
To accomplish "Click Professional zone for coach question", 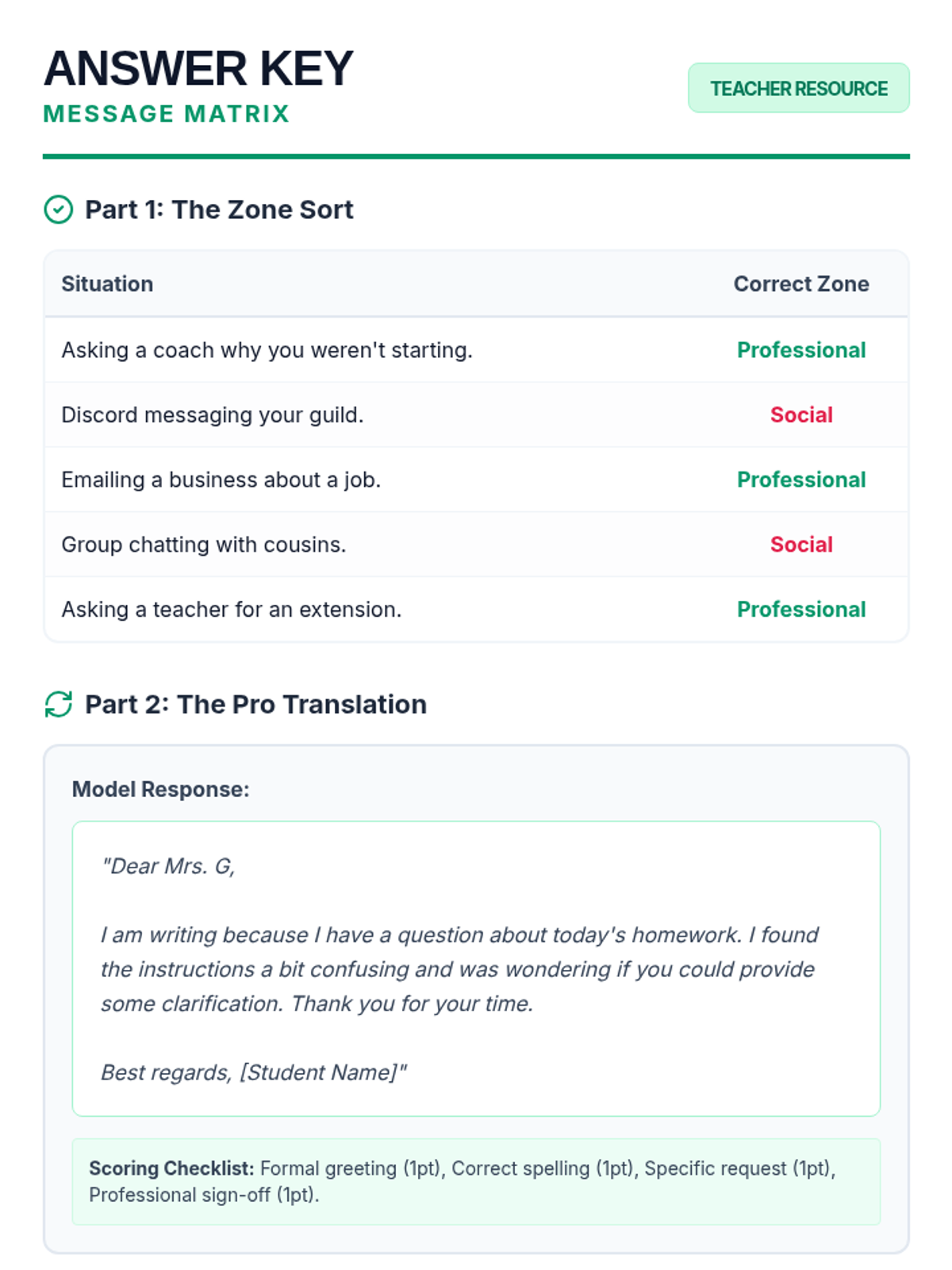I will pyautogui.click(x=800, y=350).
